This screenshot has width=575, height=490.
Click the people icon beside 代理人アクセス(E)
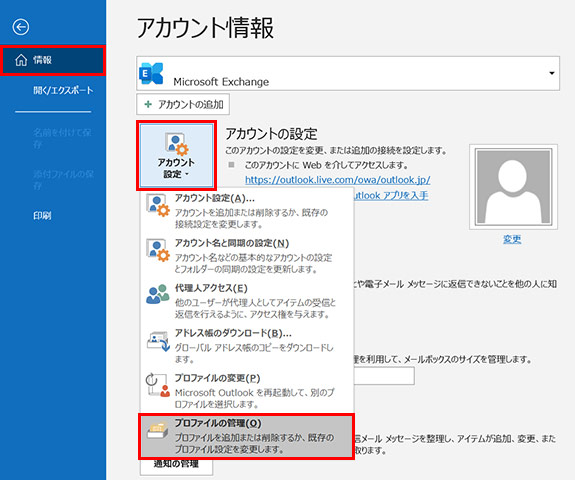[158, 295]
